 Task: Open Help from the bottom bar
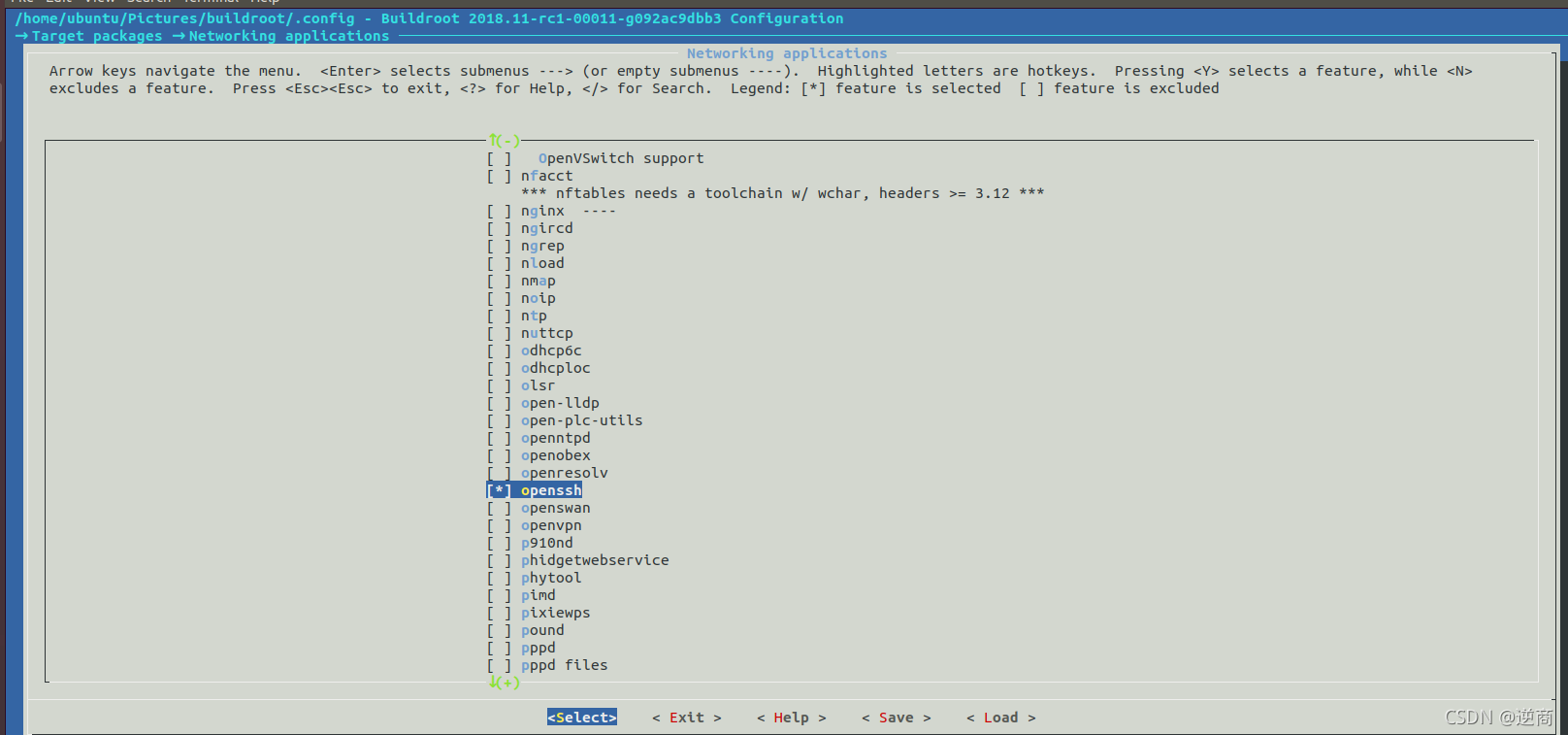click(792, 718)
